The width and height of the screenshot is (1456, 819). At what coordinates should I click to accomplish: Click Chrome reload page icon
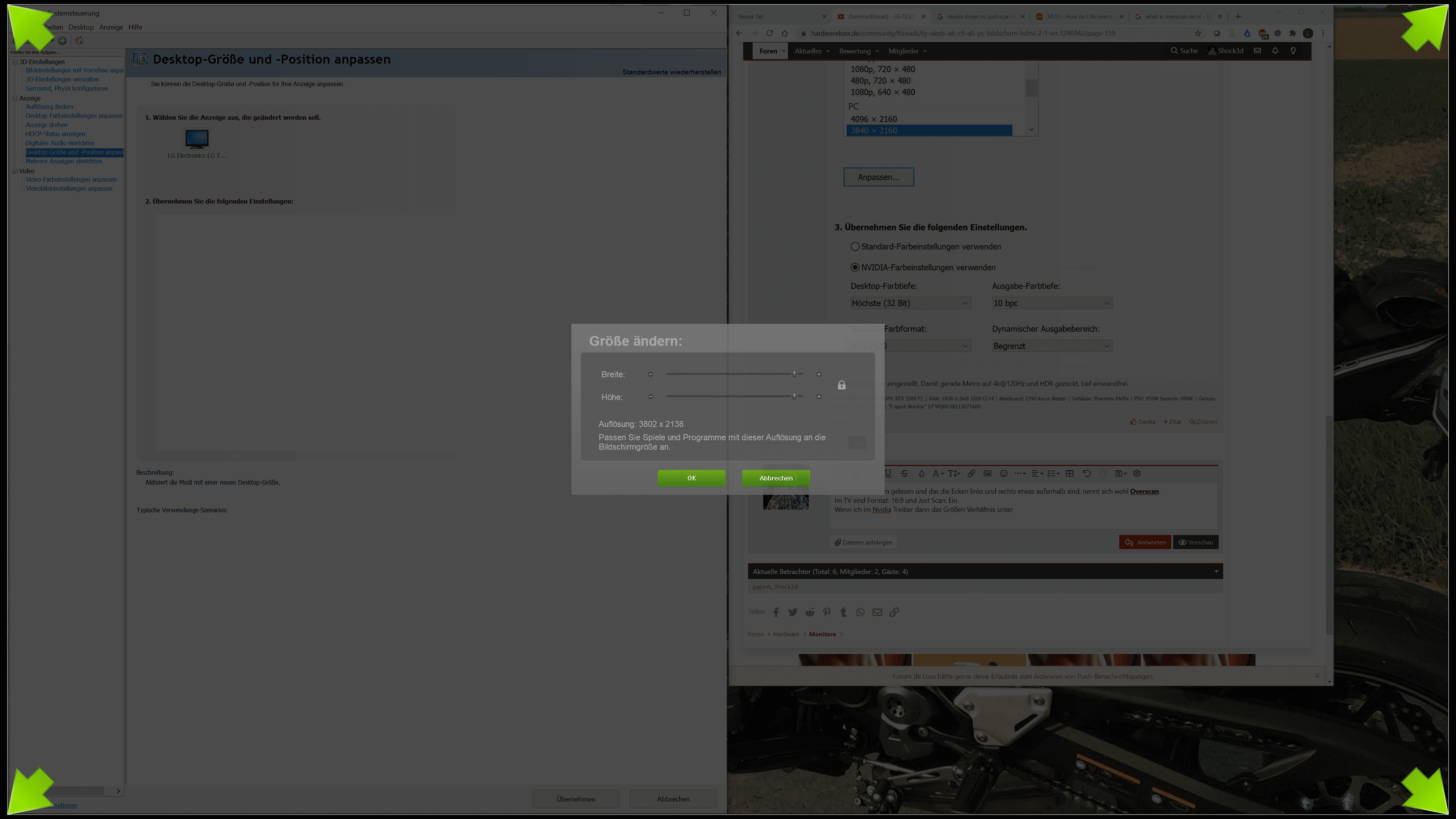point(769,33)
